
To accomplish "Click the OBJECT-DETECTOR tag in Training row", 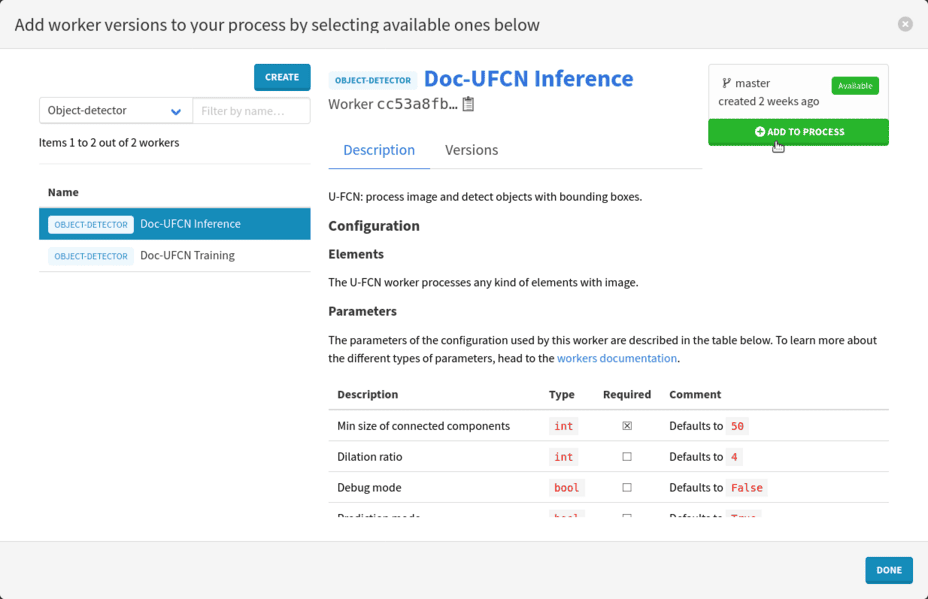I will (x=91, y=256).
